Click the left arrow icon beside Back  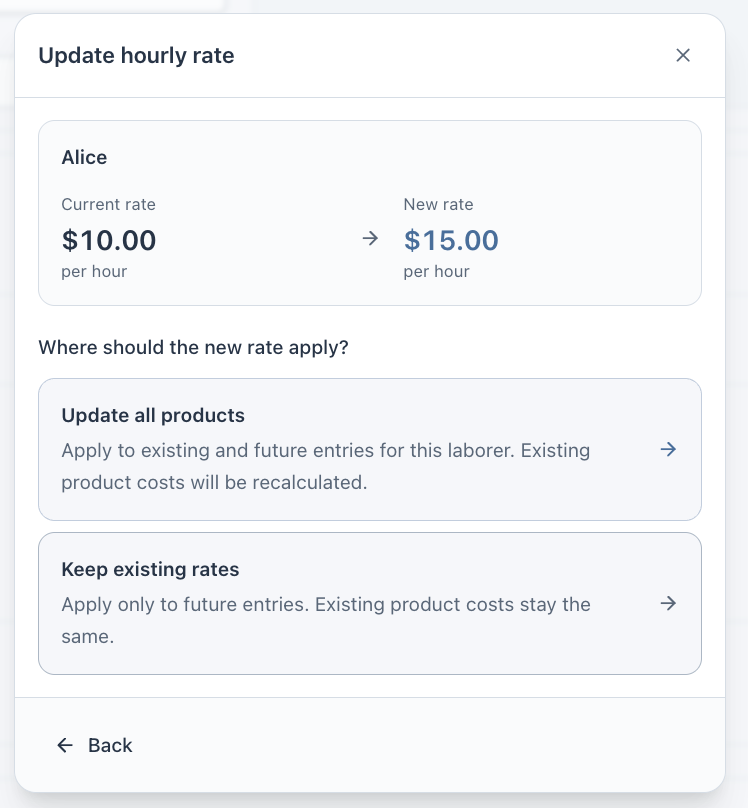65,745
